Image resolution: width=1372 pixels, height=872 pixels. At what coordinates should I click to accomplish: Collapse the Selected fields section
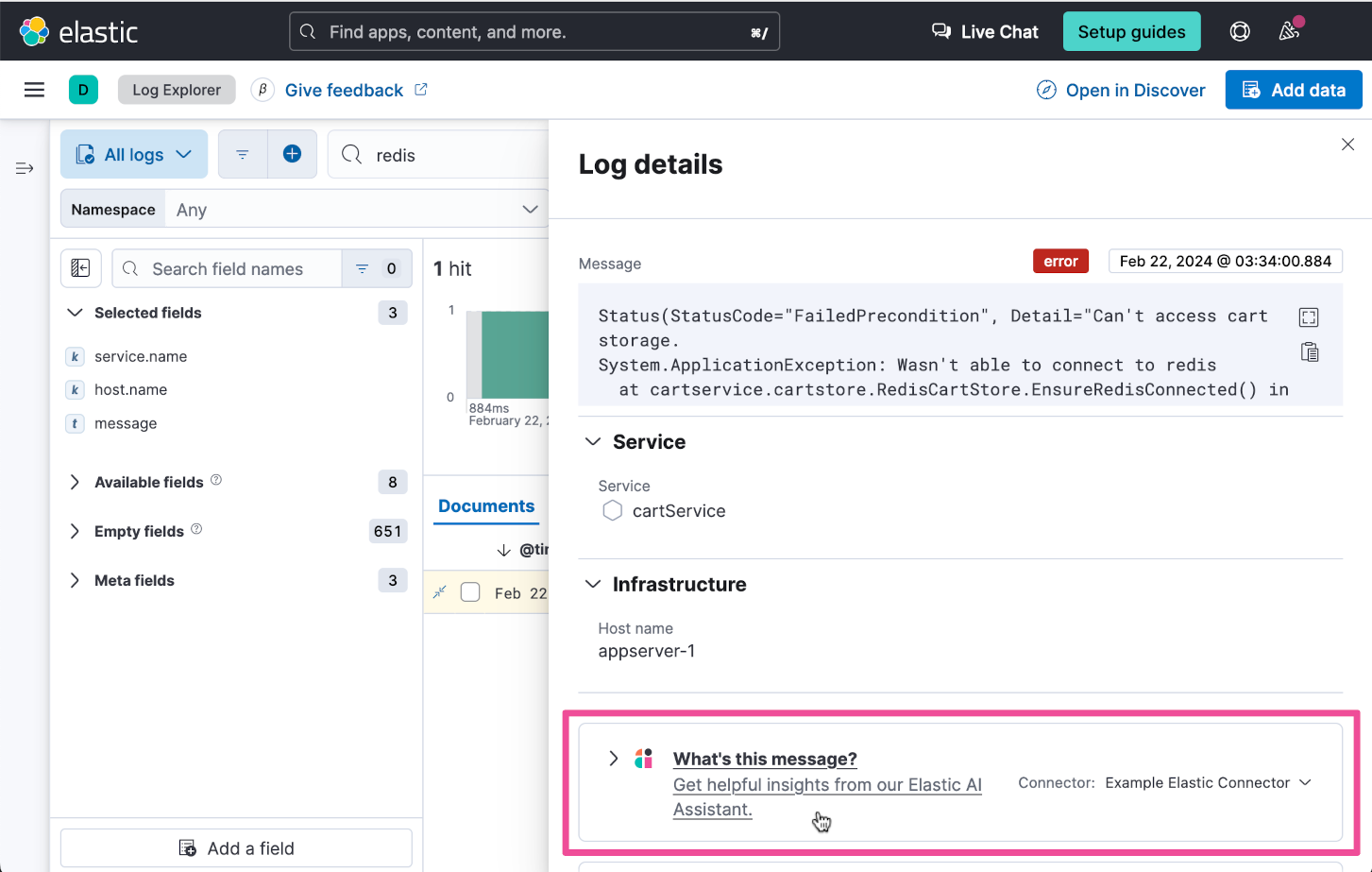(x=76, y=313)
